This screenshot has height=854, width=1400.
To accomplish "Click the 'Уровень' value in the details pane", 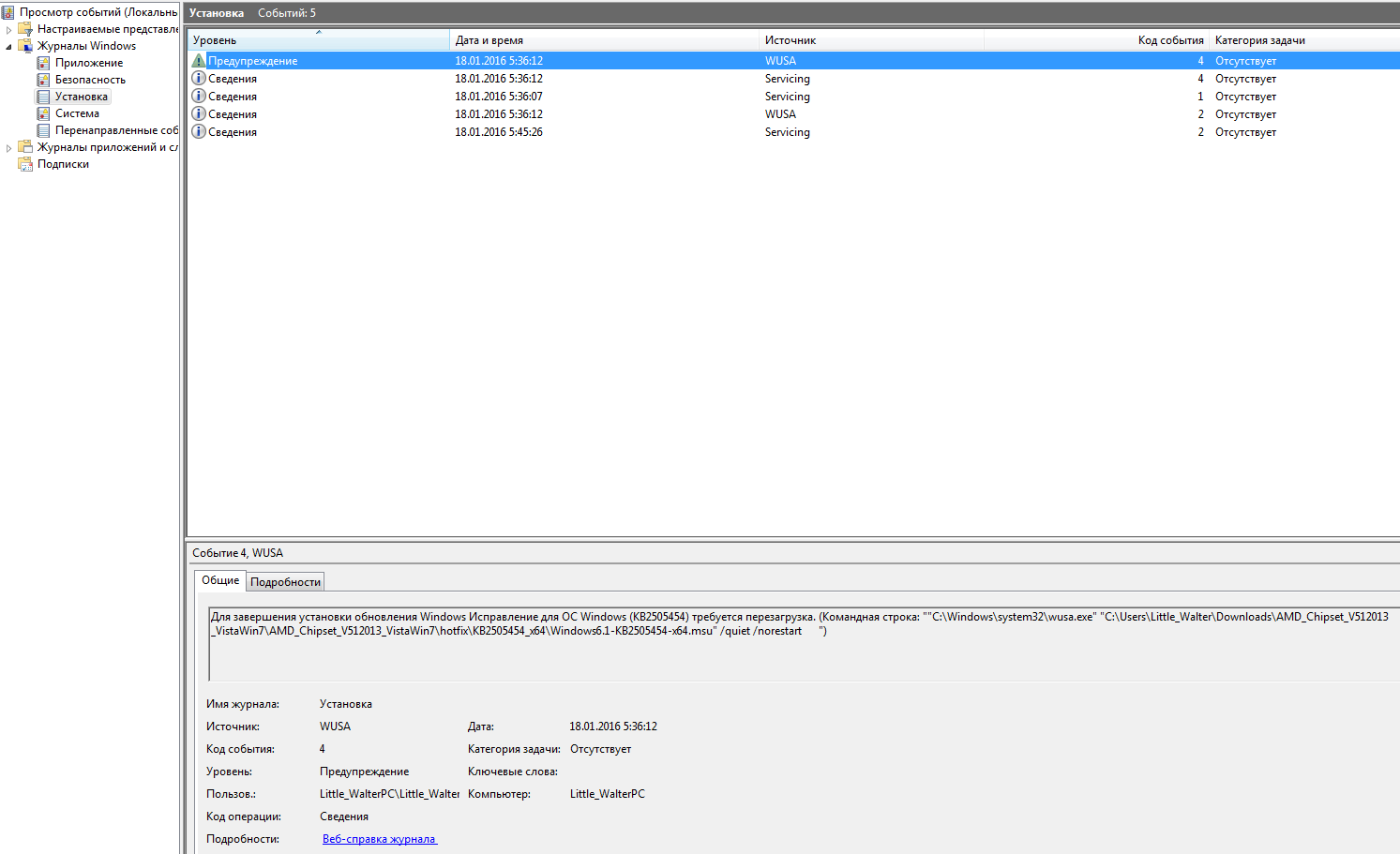I will [365, 772].
